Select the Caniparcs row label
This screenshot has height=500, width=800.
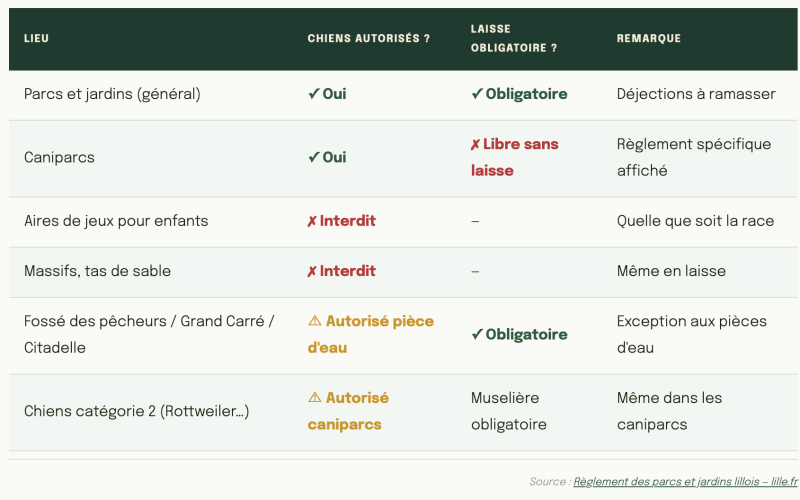click(x=59, y=157)
